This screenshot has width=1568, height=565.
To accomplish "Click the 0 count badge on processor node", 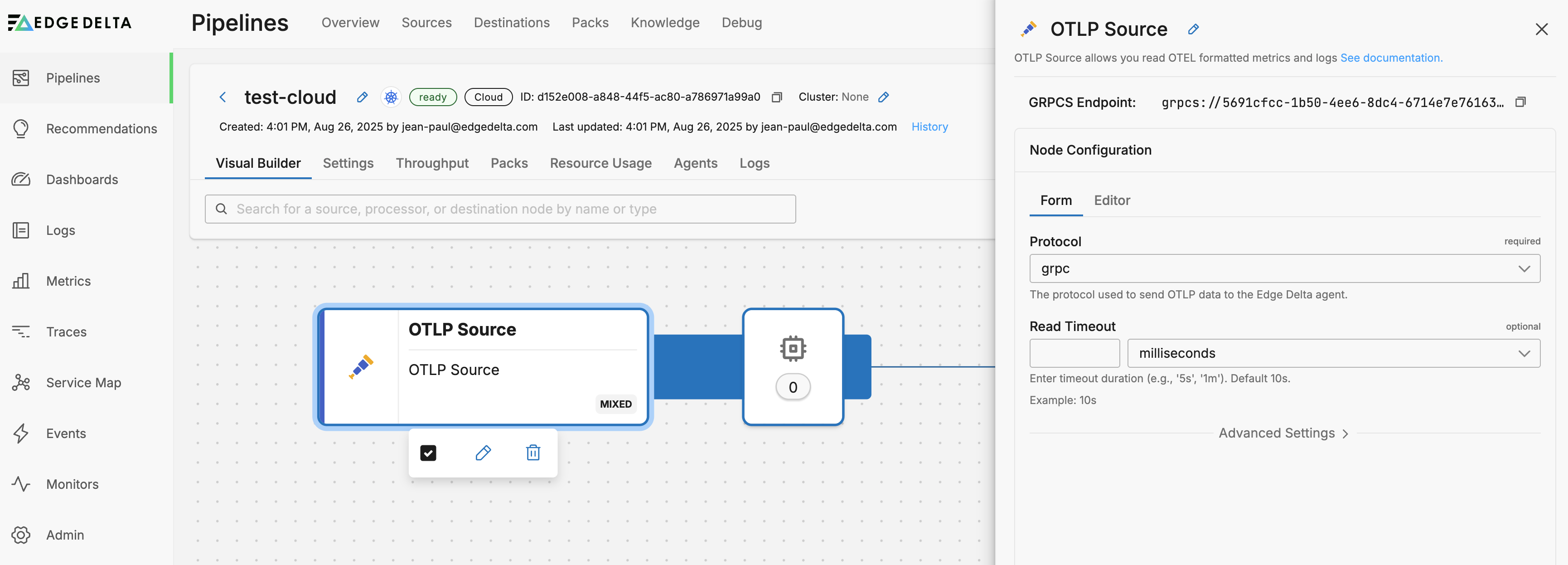I will (x=793, y=387).
